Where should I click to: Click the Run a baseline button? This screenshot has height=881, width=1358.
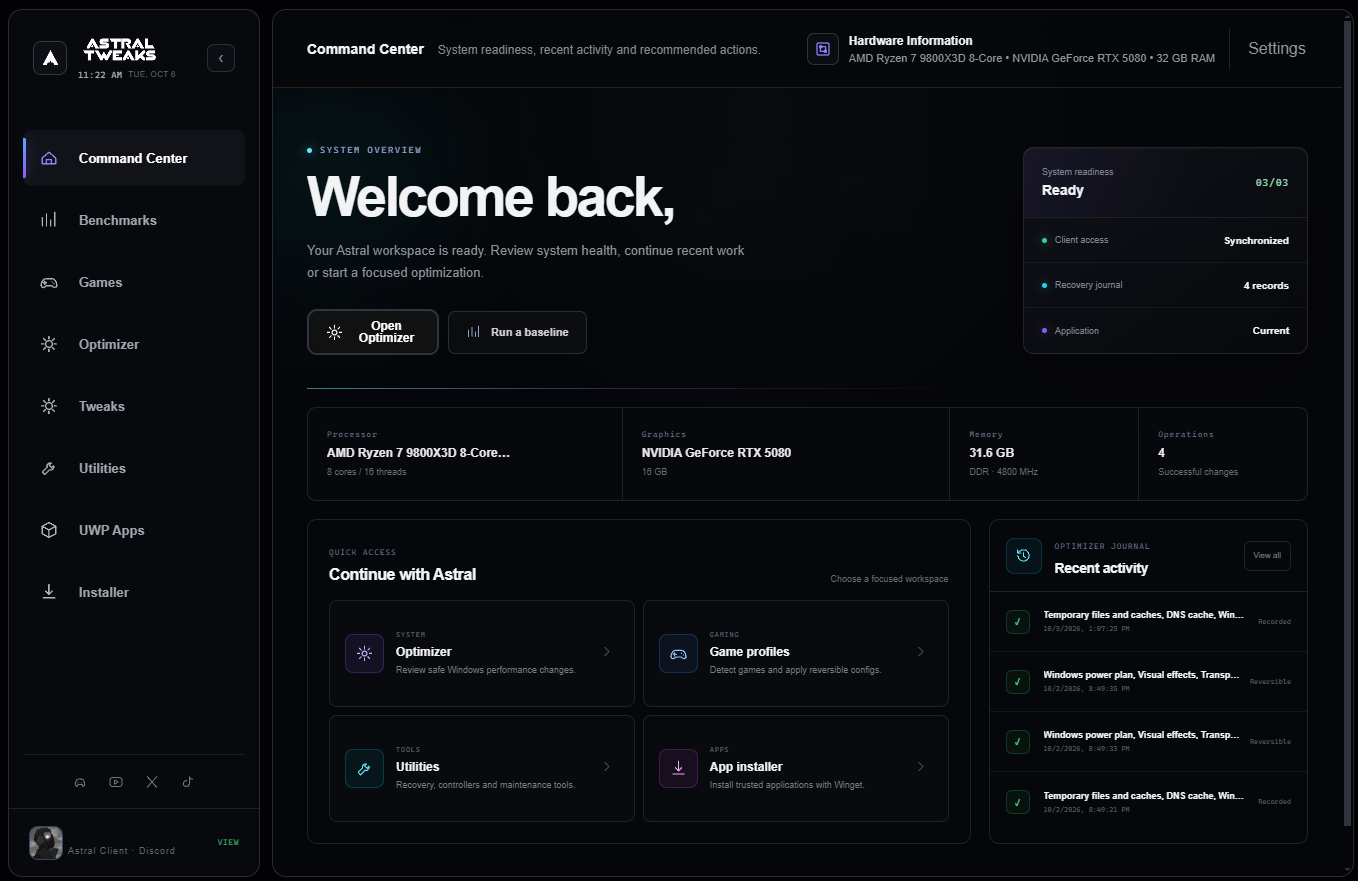(x=517, y=332)
